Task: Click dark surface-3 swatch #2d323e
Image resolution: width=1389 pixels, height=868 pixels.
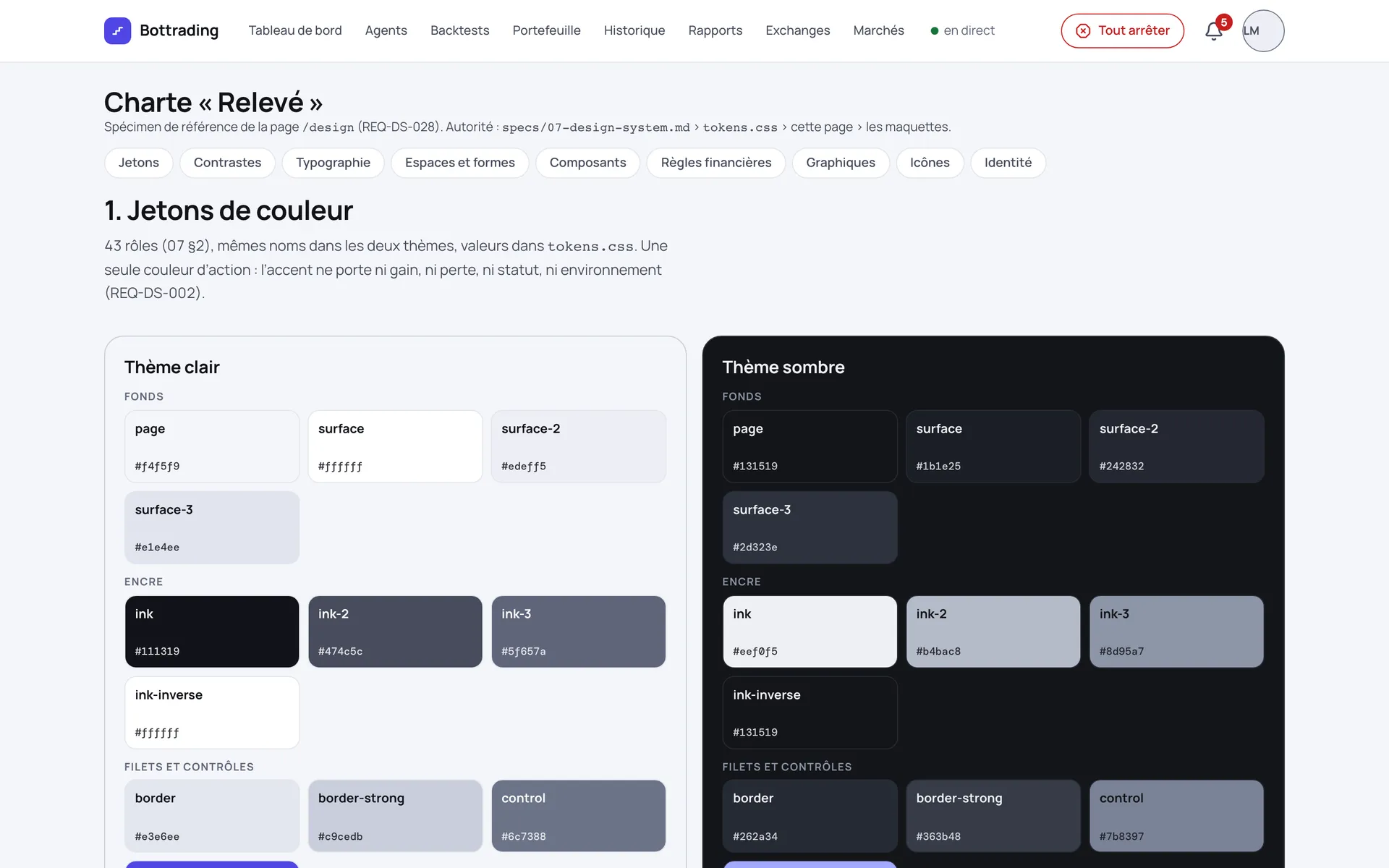Action: tap(810, 527)
